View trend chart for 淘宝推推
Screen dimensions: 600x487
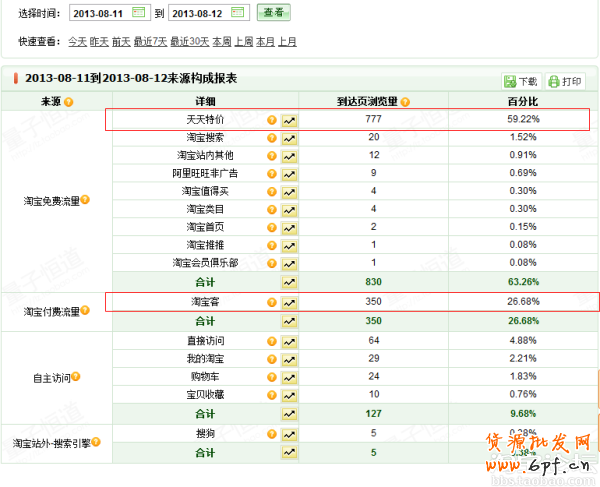[x=289, y=246]
